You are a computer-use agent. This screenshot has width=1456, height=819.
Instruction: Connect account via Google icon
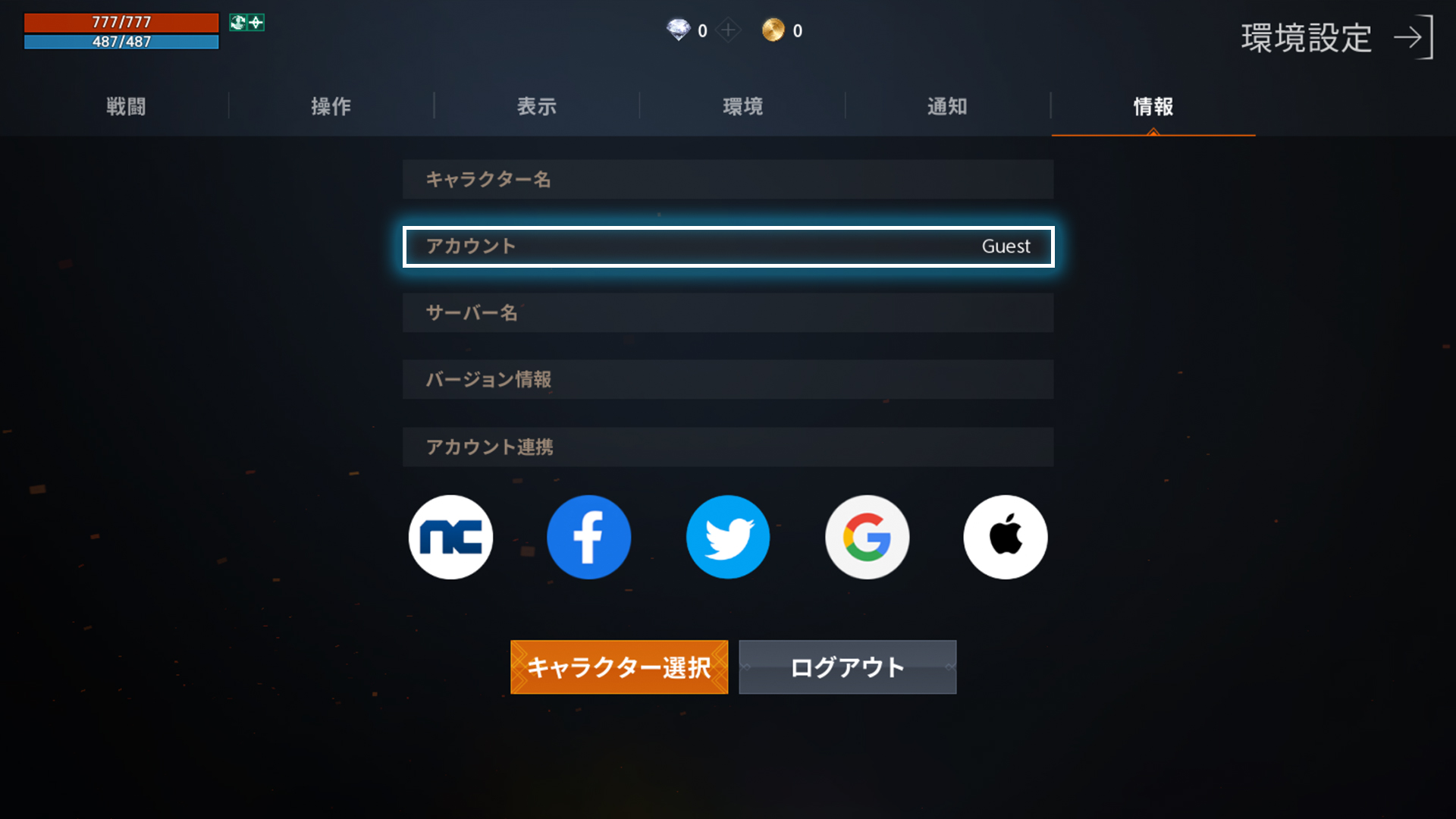(866, 536)
